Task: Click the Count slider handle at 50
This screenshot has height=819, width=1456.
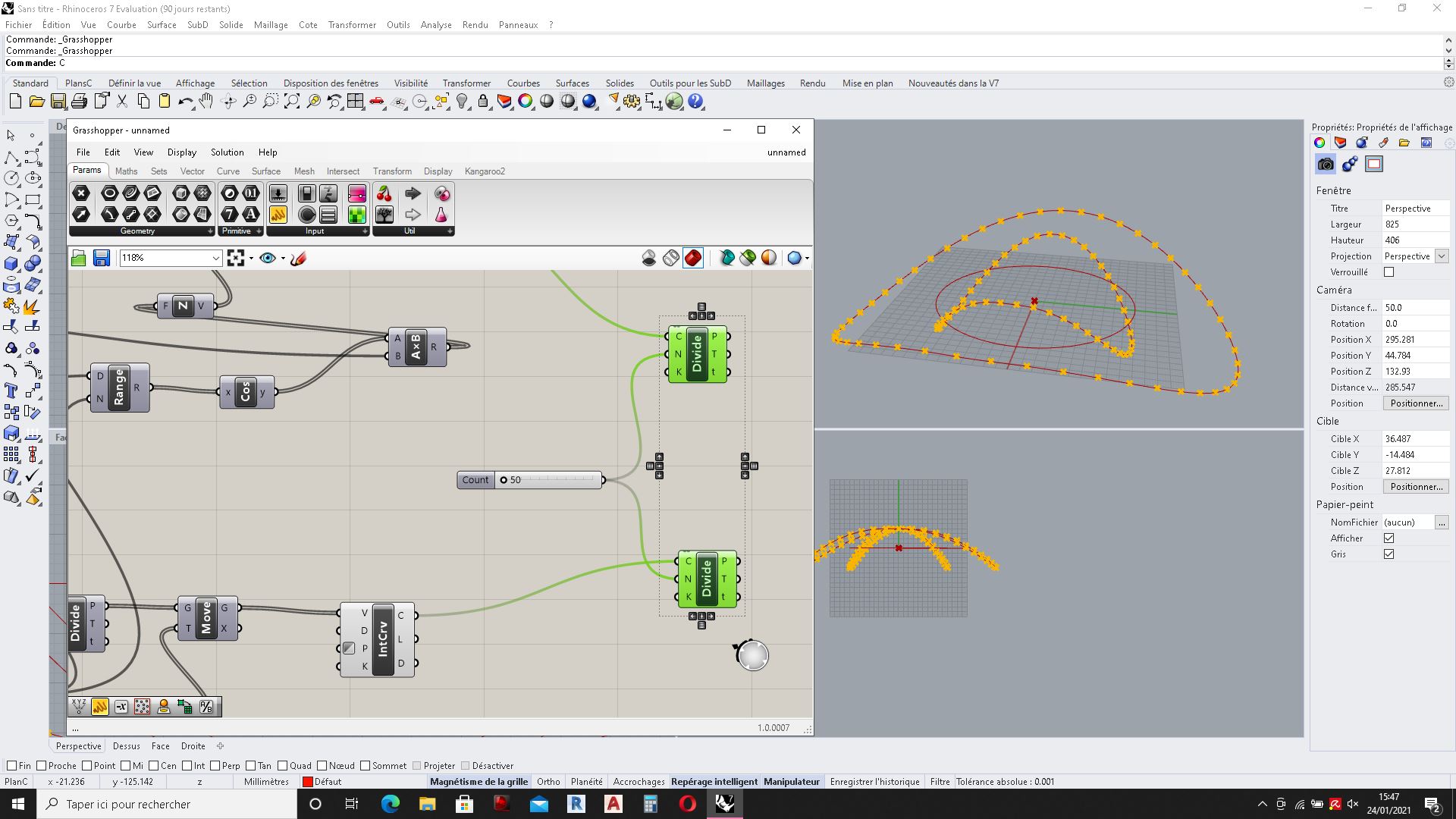Action: point(503,480)
